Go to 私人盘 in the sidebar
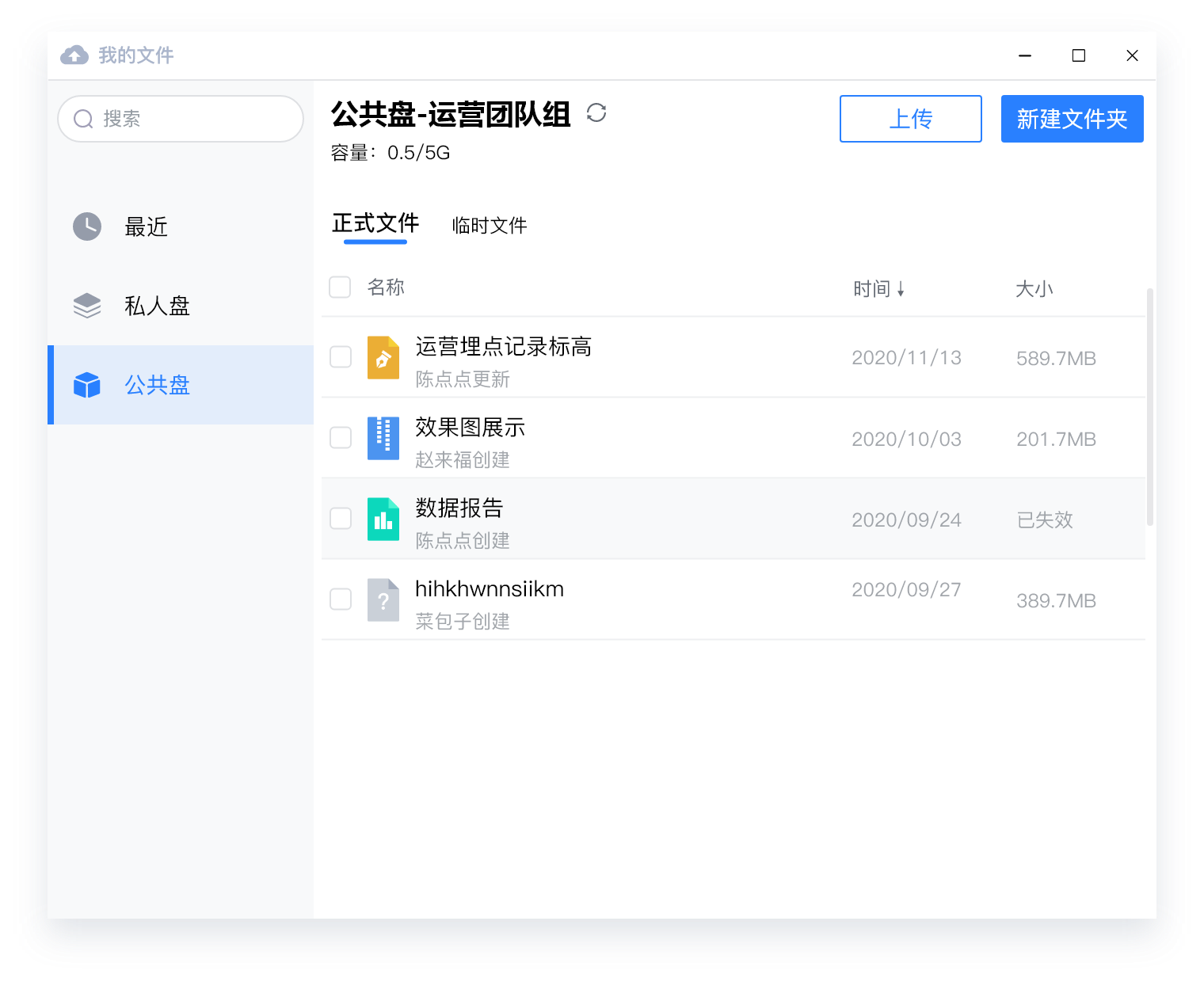This screenshot has height=982, width=1204. [181, 306]
